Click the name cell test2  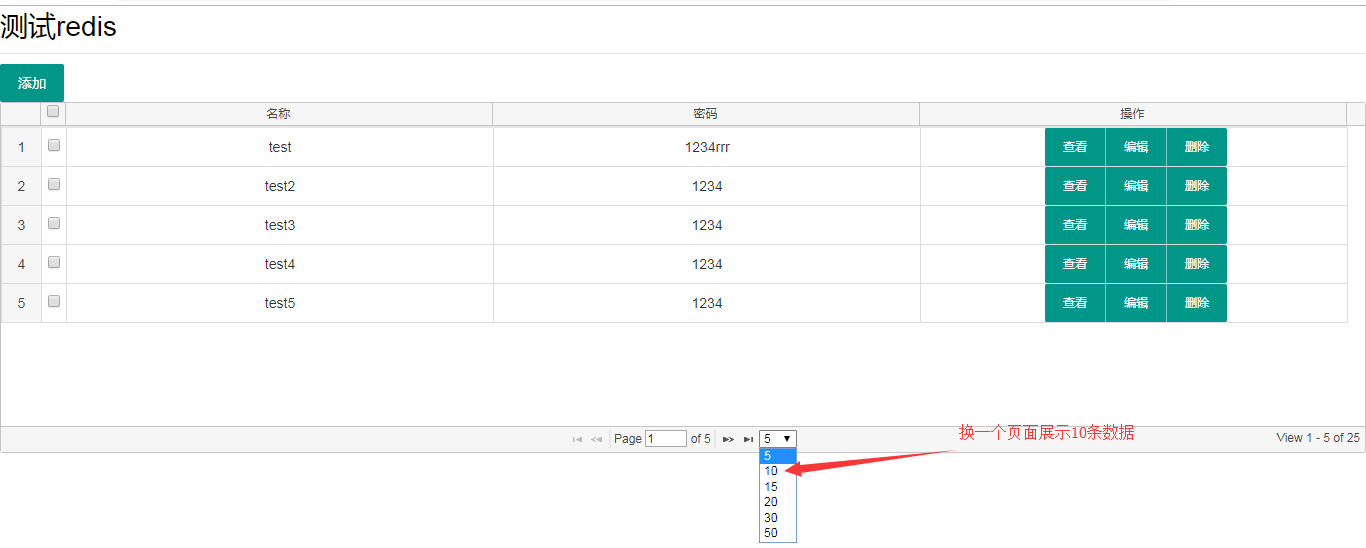(280, 186)
